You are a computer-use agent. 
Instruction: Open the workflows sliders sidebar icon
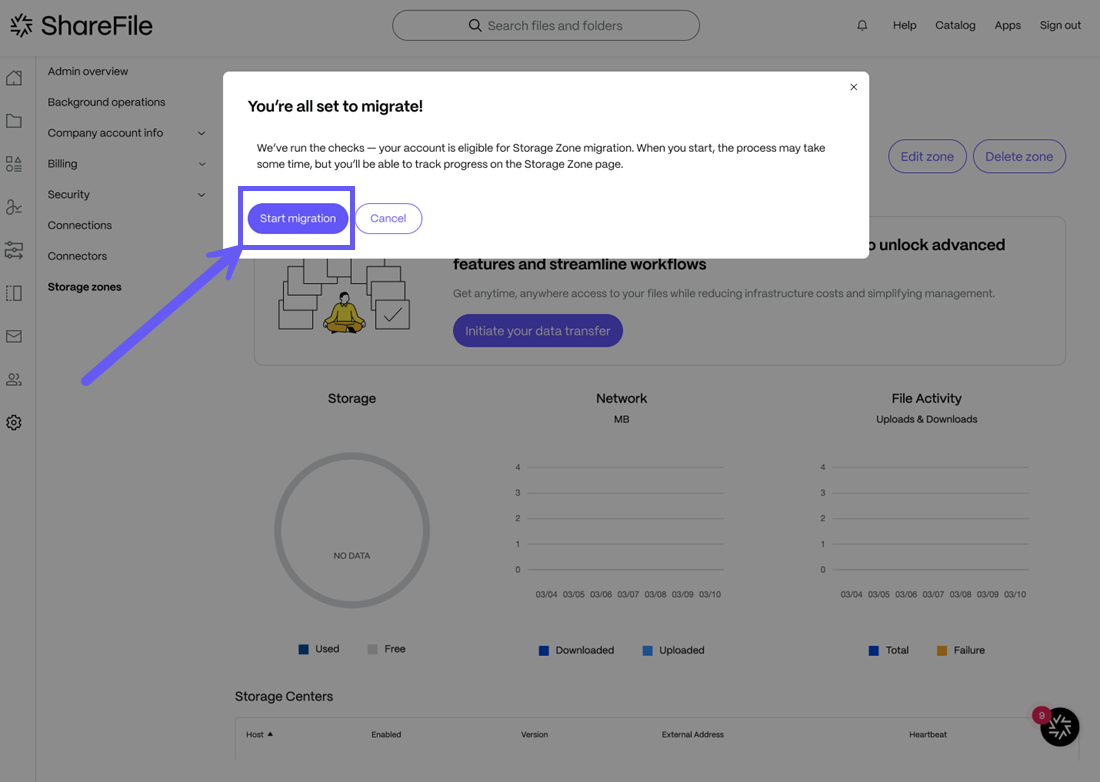(x=14, y=250)
